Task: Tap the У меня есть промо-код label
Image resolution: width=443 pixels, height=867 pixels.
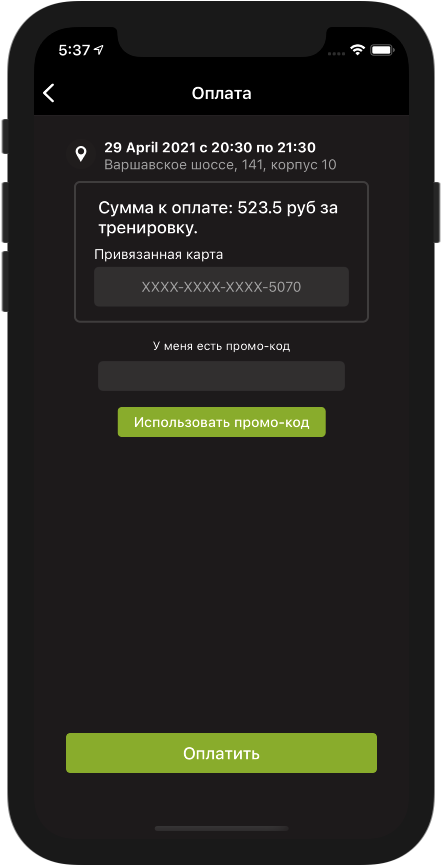Action: pos(221,346)
